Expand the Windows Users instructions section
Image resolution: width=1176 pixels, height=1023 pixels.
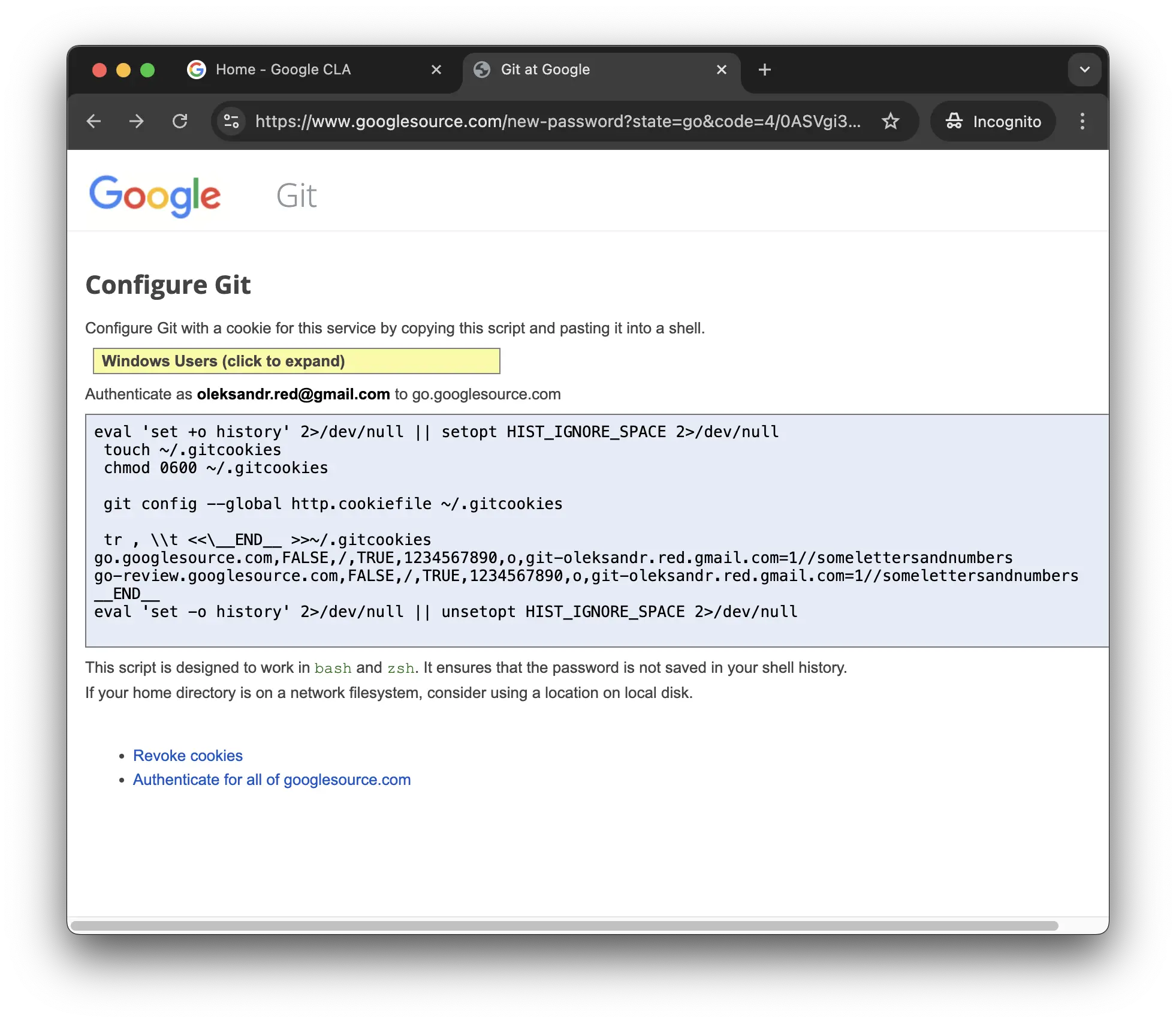tap(295, 360)
